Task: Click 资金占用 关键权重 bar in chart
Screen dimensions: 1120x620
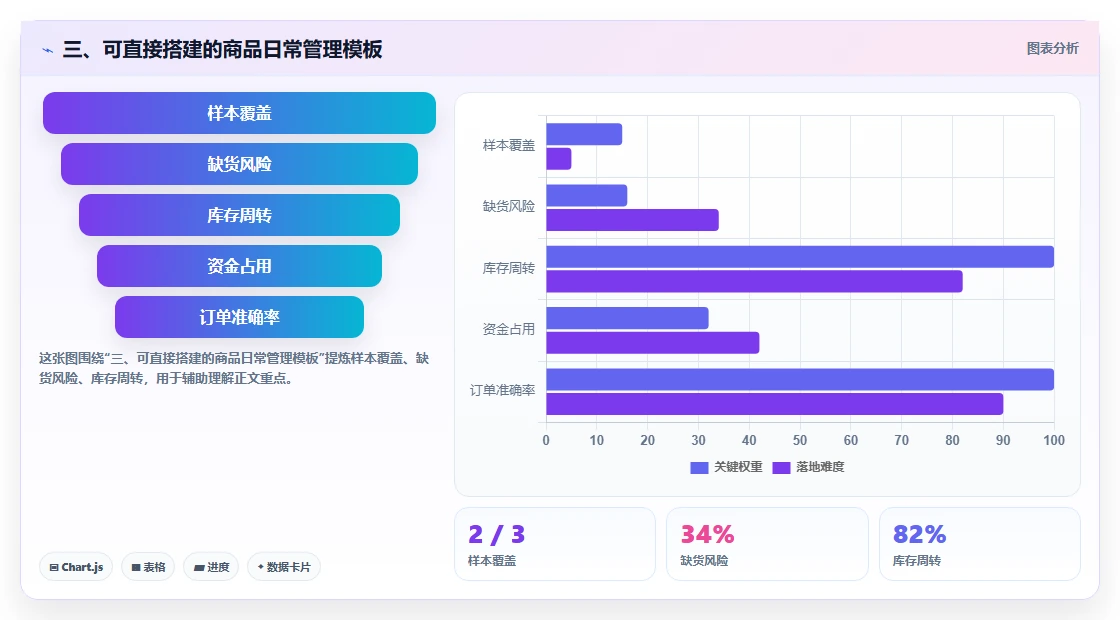Action: (x=627, y=318)
